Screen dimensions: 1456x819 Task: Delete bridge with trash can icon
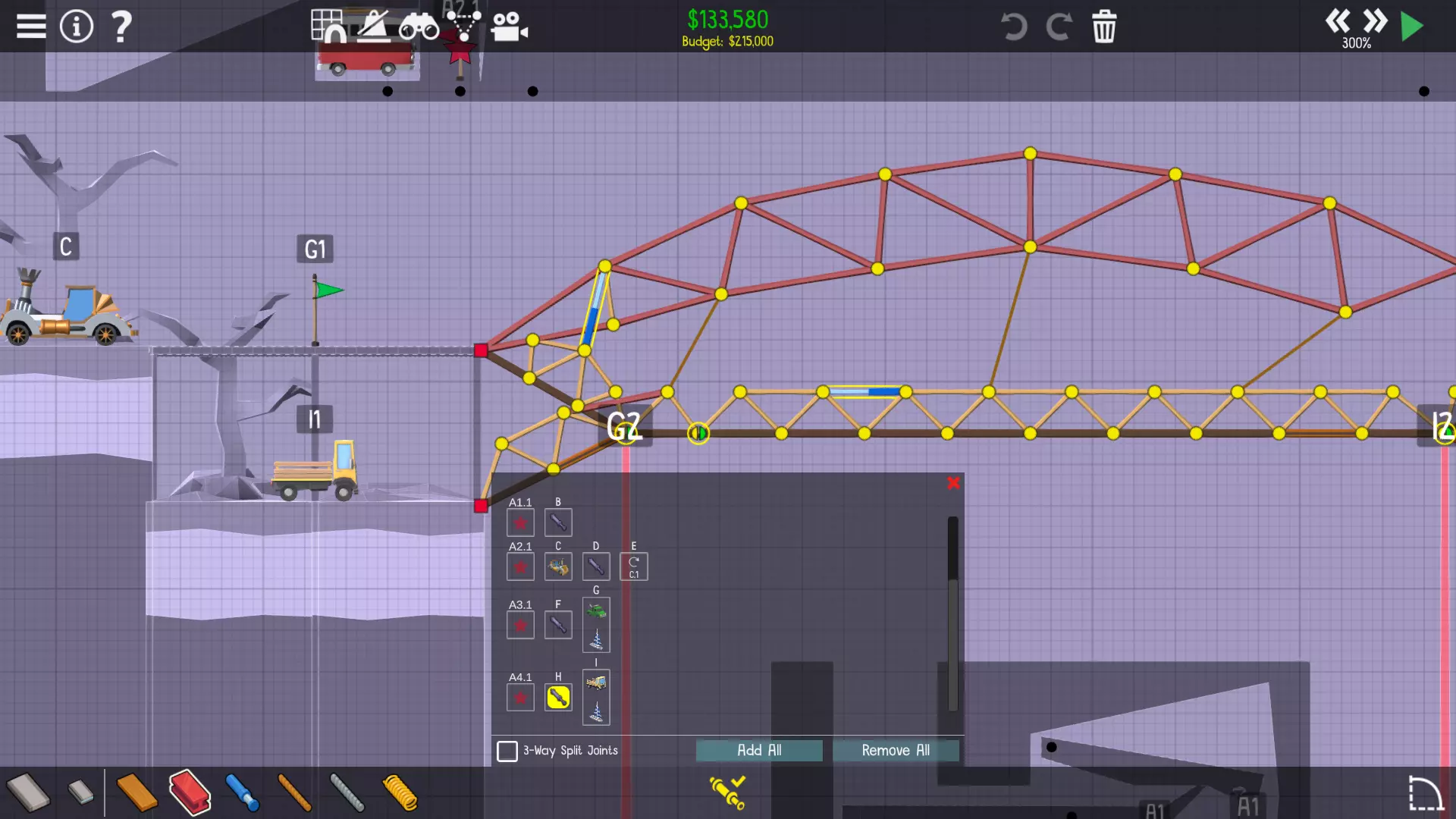click(x=1103, y=27)
